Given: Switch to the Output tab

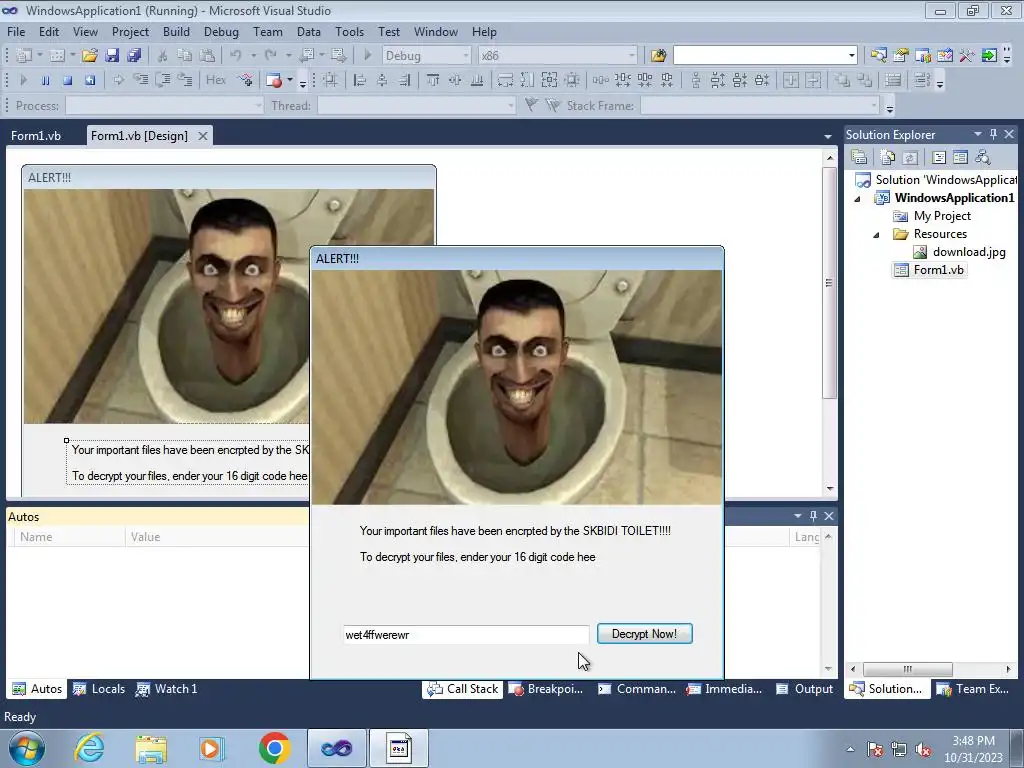Looking at the screenshot, I should coord(805,688).
